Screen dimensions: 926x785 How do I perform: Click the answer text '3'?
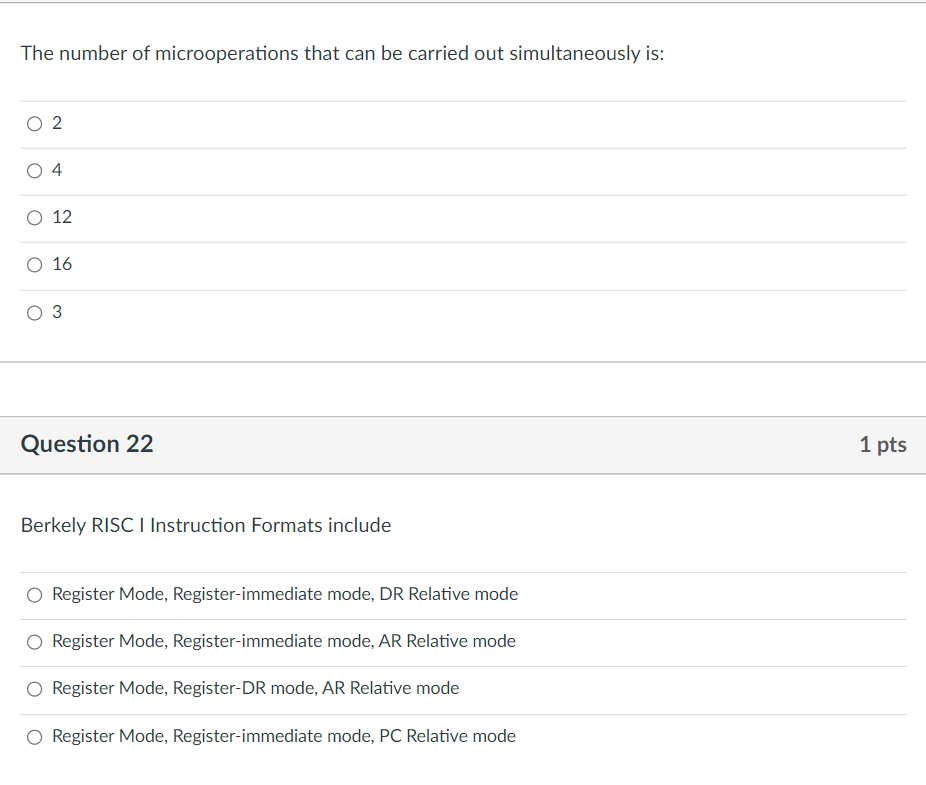tap(57, 312)
